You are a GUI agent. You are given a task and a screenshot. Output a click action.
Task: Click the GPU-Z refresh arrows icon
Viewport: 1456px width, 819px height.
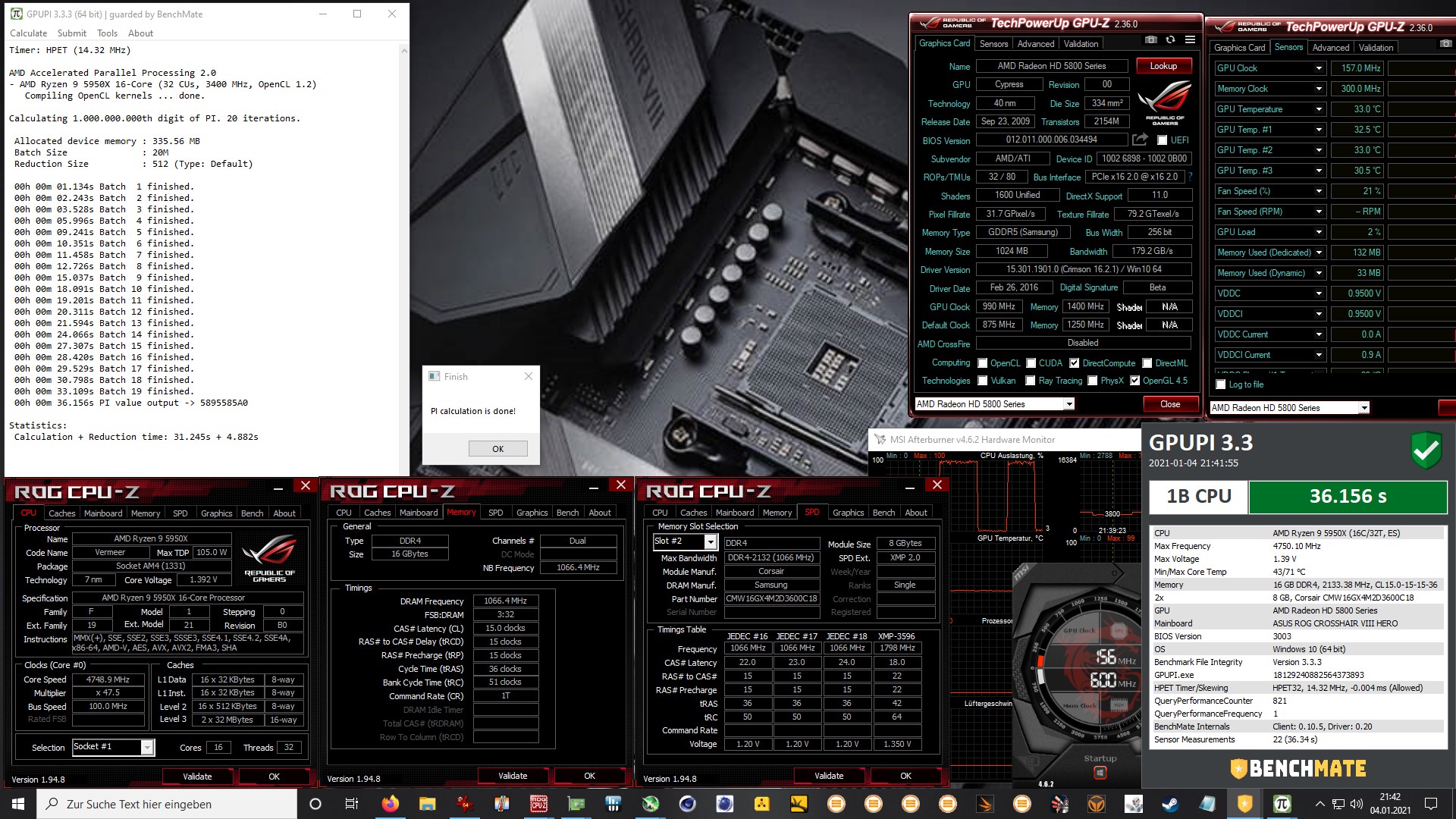coord(1170,40)
